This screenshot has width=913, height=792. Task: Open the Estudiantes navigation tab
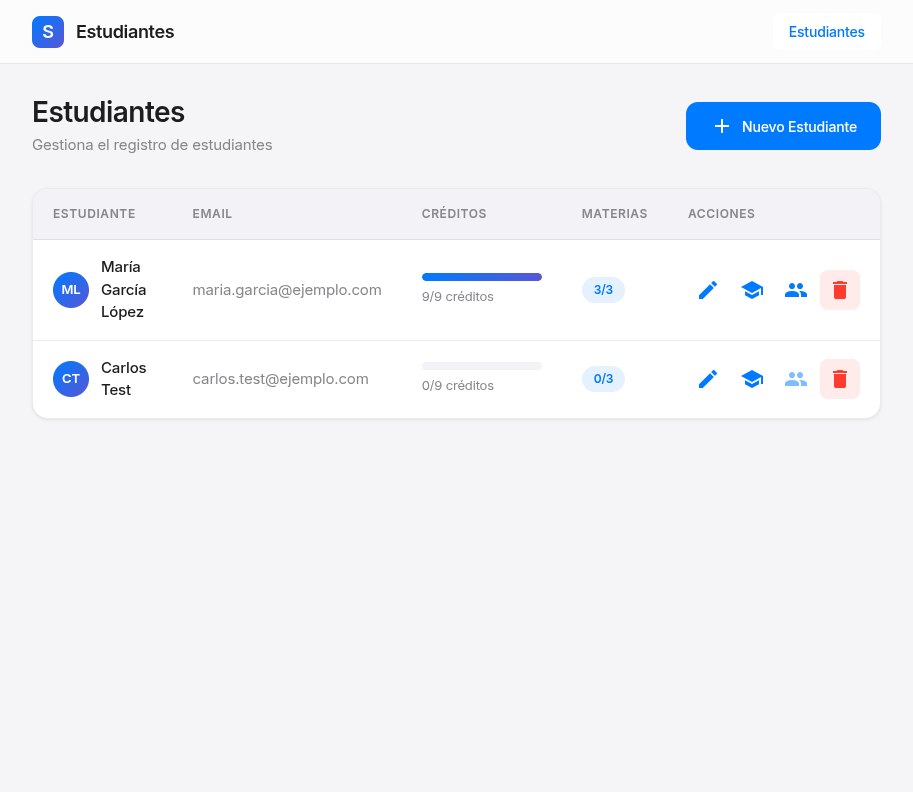point(826,32)
